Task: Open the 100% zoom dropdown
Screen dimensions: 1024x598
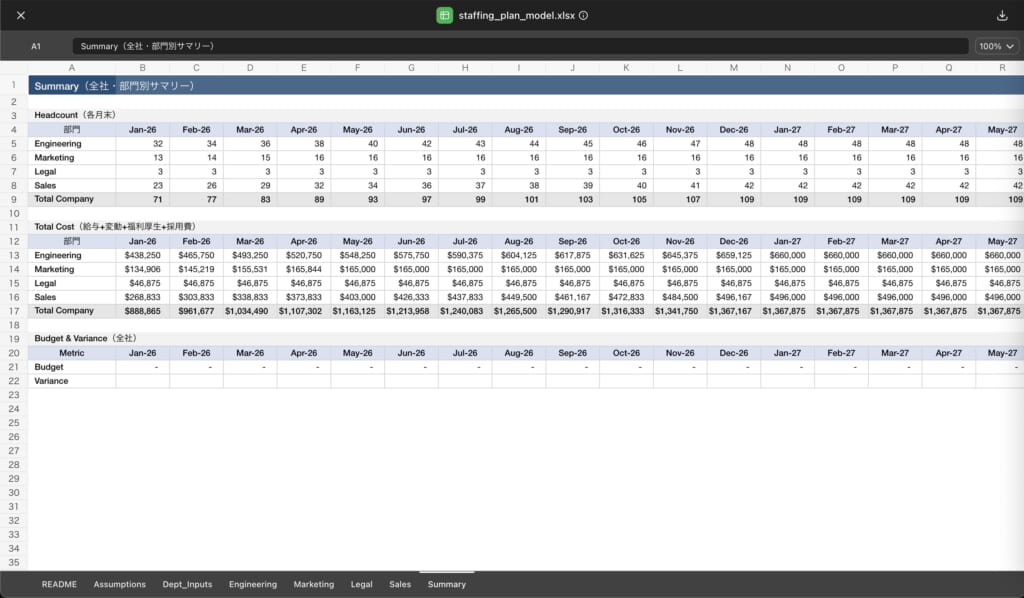Action: coord(995,46)
